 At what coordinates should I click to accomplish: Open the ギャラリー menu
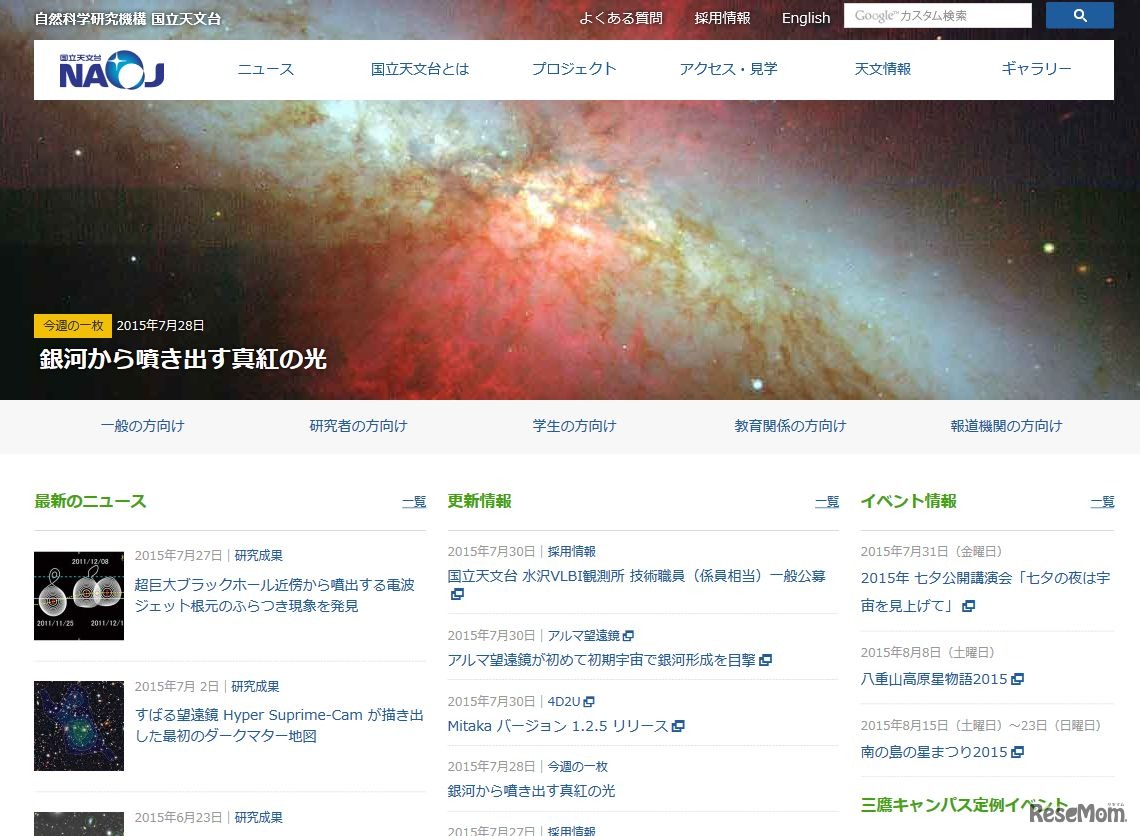(1036, 69)
